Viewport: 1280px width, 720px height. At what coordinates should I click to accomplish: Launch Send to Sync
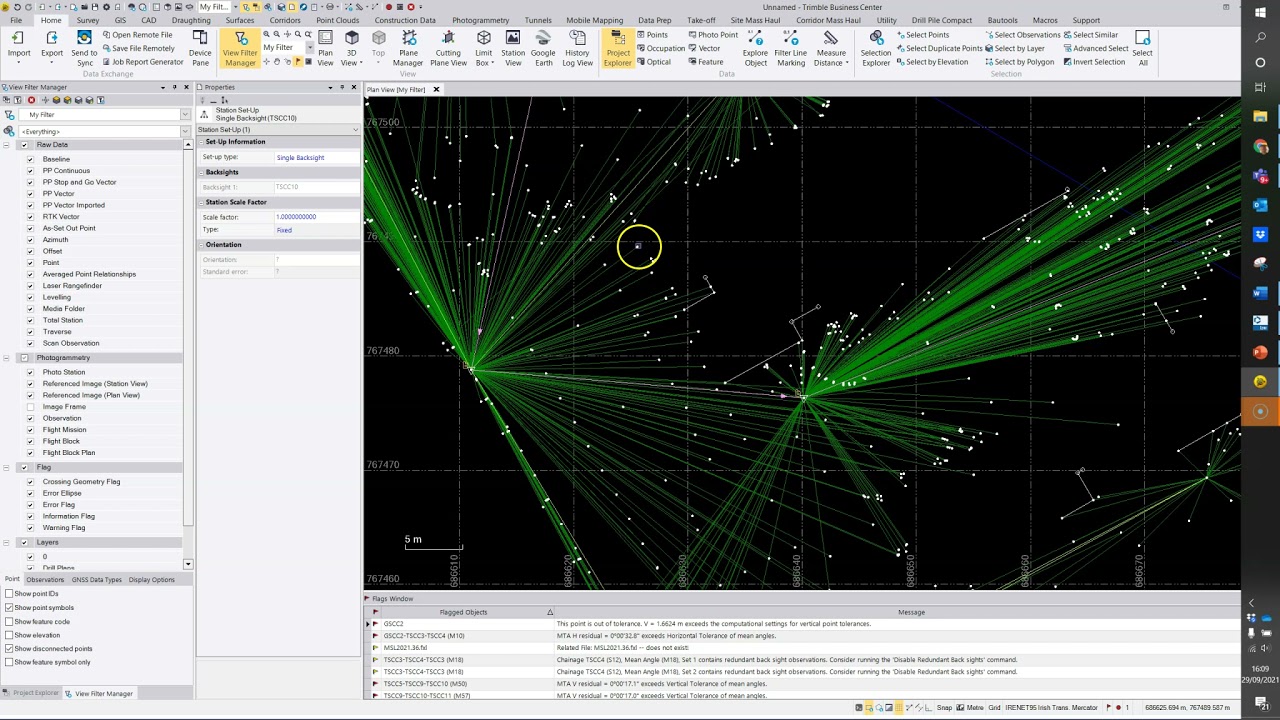(x=84, y=48)
